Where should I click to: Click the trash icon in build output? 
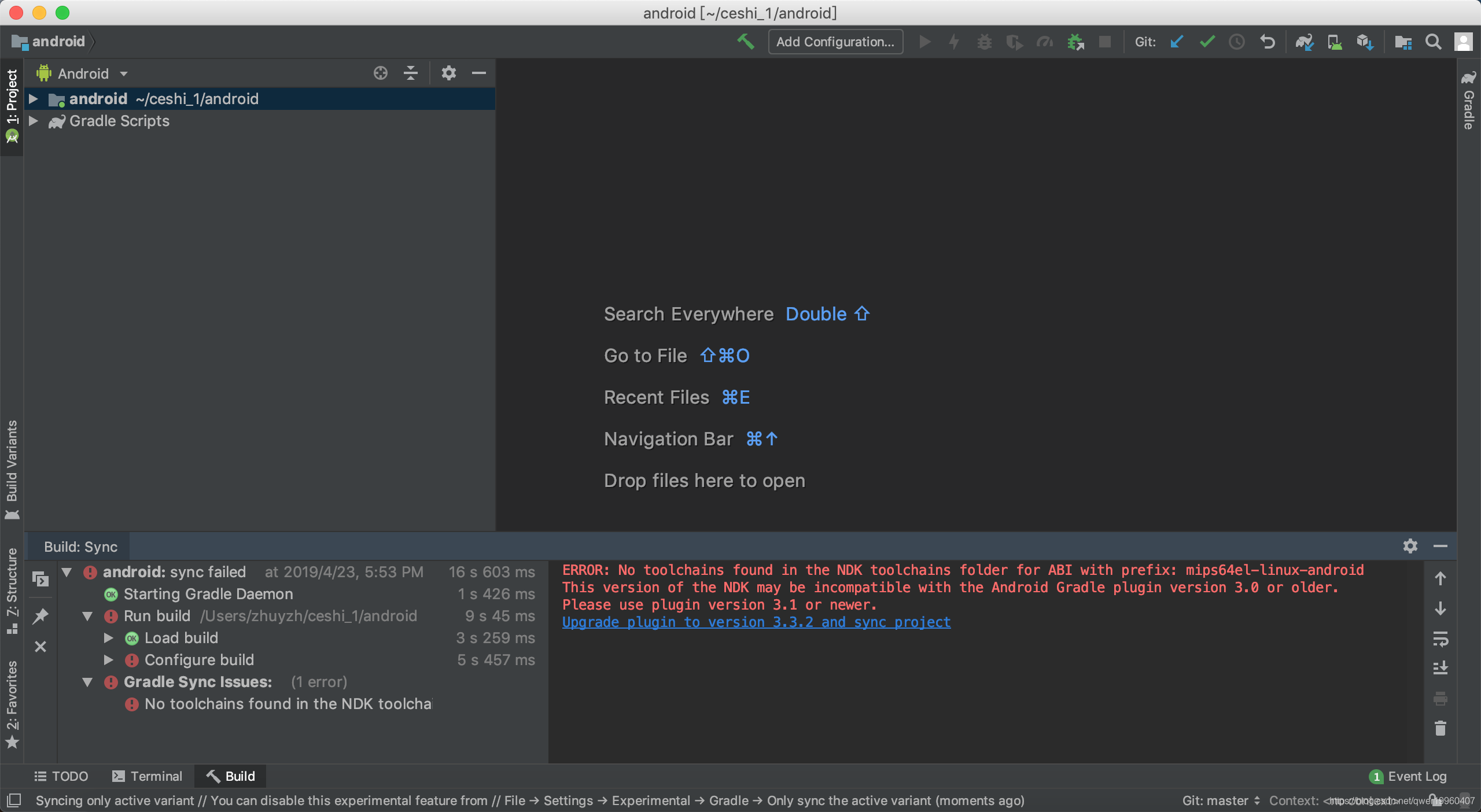pos(1440,728)
